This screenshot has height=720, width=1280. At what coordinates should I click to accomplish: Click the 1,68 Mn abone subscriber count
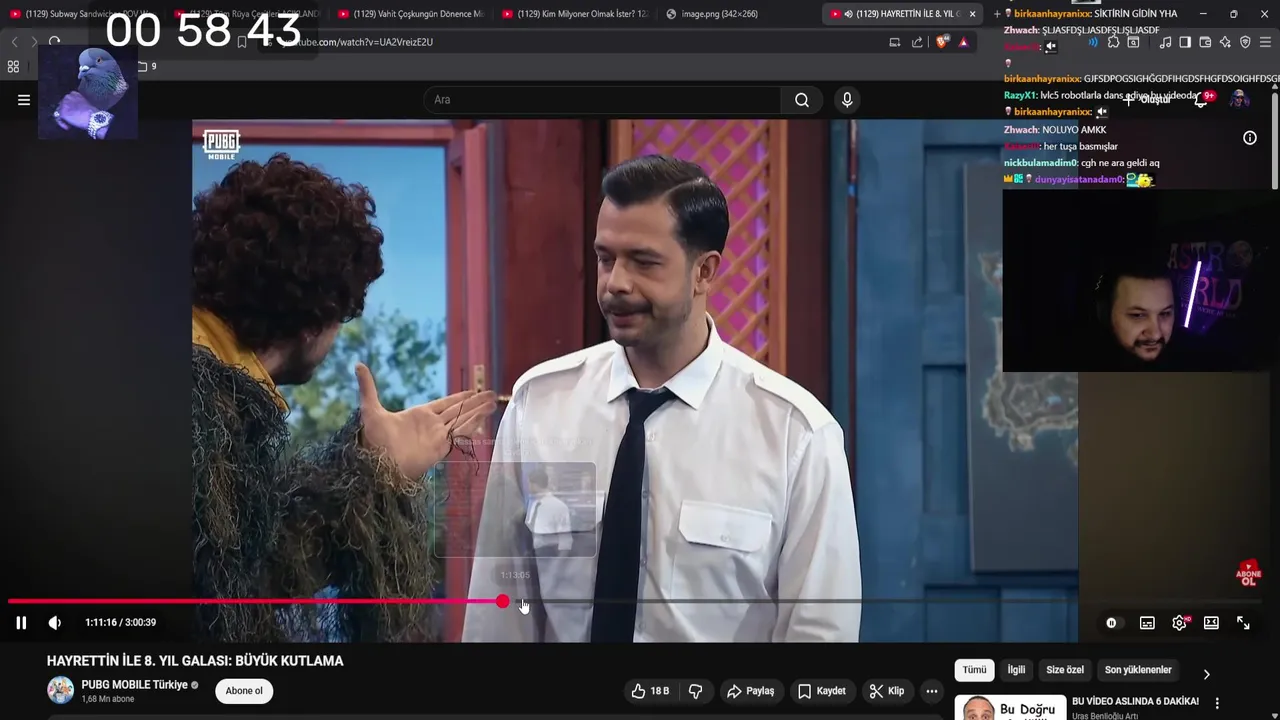click(x=108, y=699)
